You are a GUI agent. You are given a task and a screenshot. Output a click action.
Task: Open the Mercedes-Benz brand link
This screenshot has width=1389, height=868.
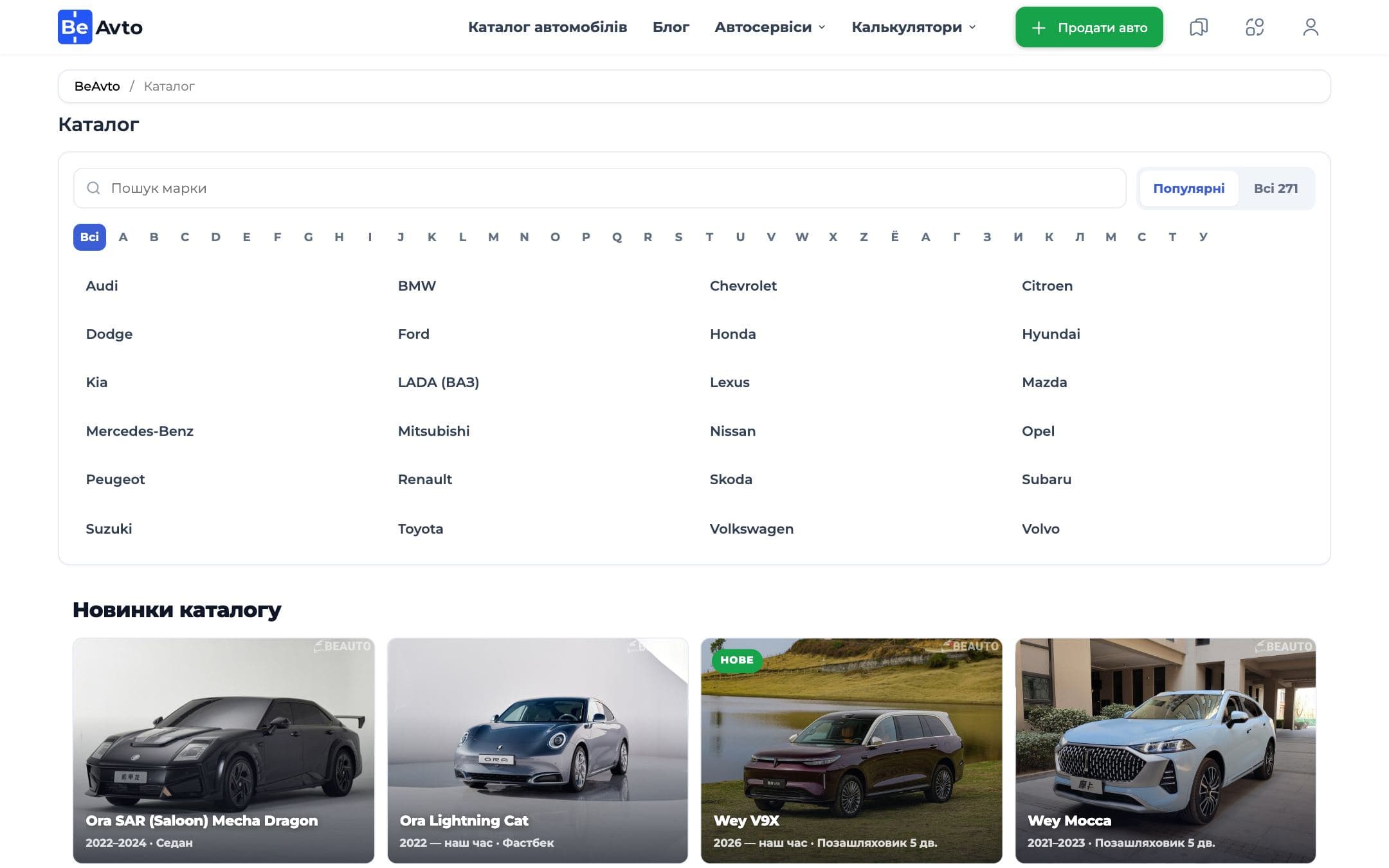point(140,431)
